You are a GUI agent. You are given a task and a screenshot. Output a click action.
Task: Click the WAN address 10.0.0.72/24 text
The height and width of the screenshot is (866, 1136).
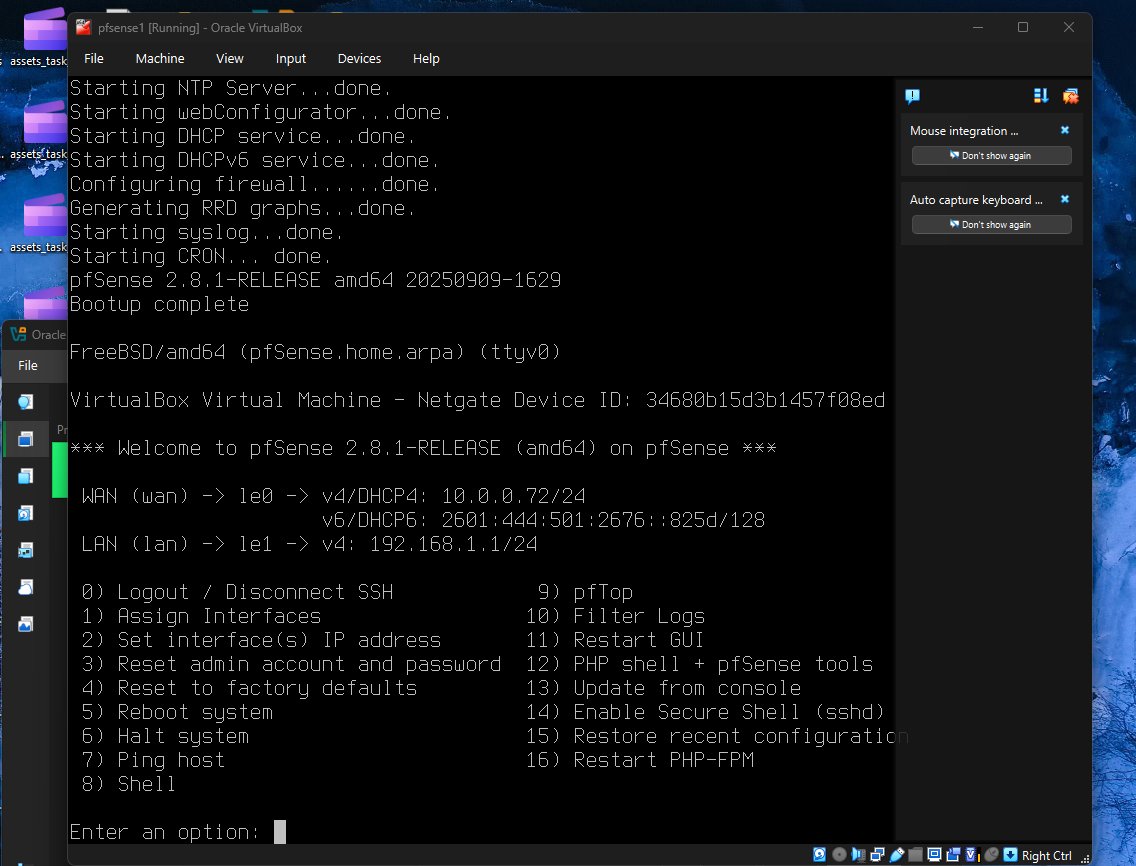(513, 496)
